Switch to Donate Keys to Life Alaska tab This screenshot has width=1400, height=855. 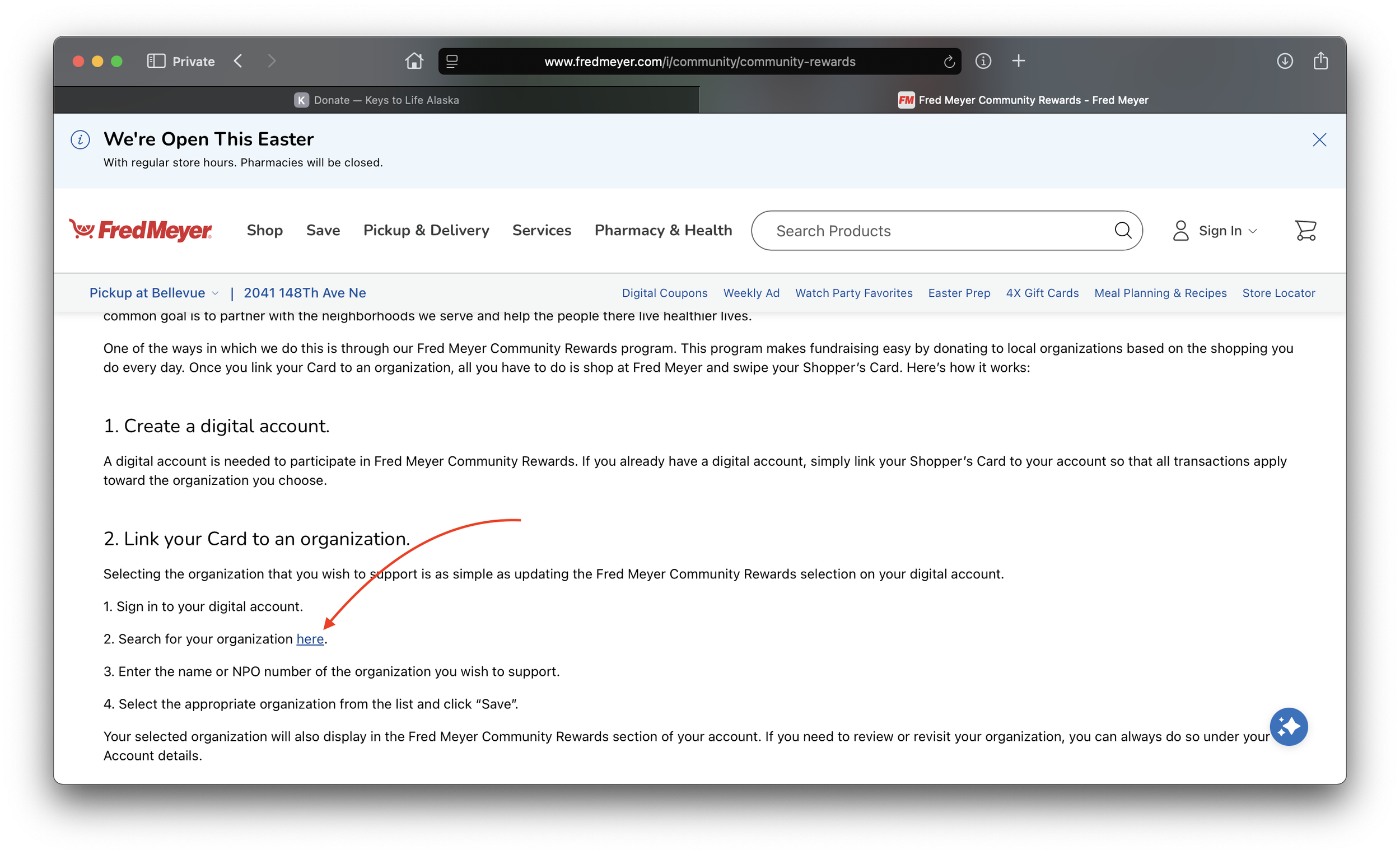tap(376, 100)
